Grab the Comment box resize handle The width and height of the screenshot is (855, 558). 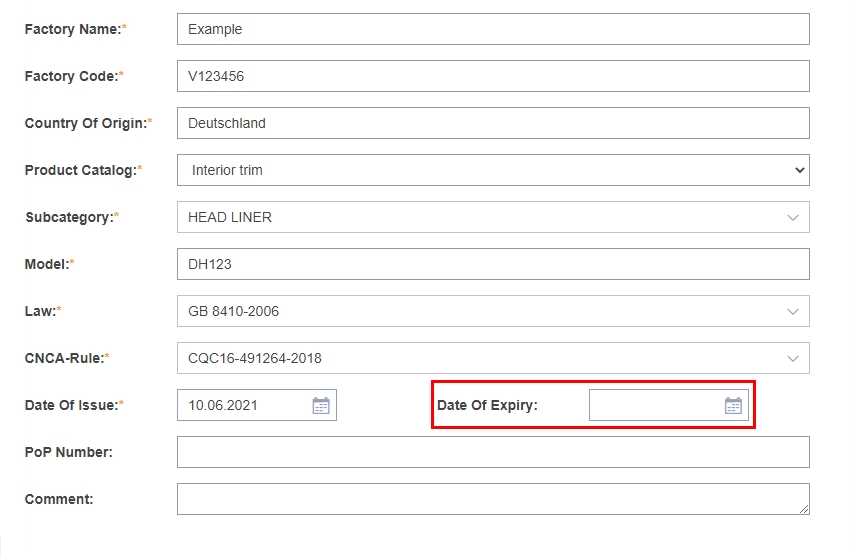[804, 509]
